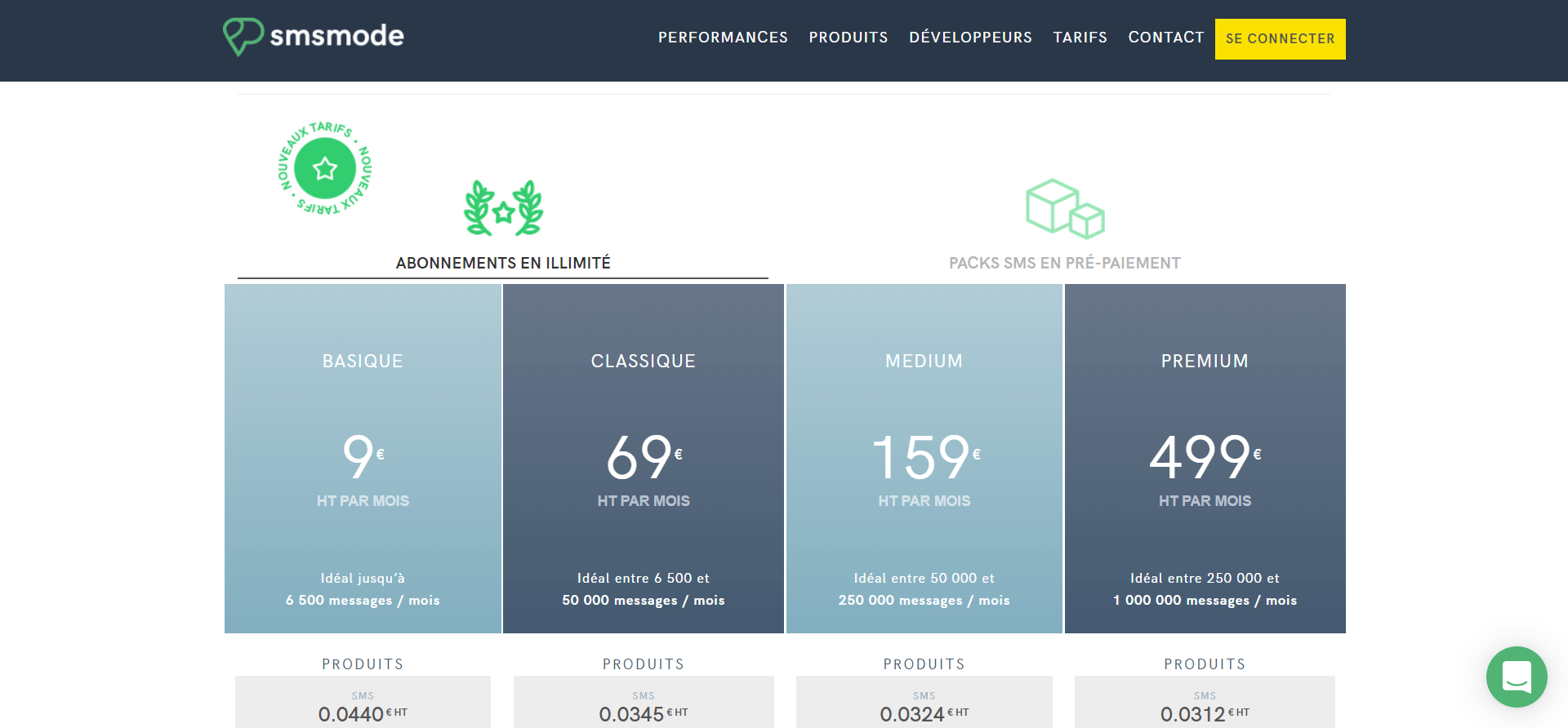Open the Contact page
The height and width of the screenshot is (728, 1568).
(x=1165, y=38)
